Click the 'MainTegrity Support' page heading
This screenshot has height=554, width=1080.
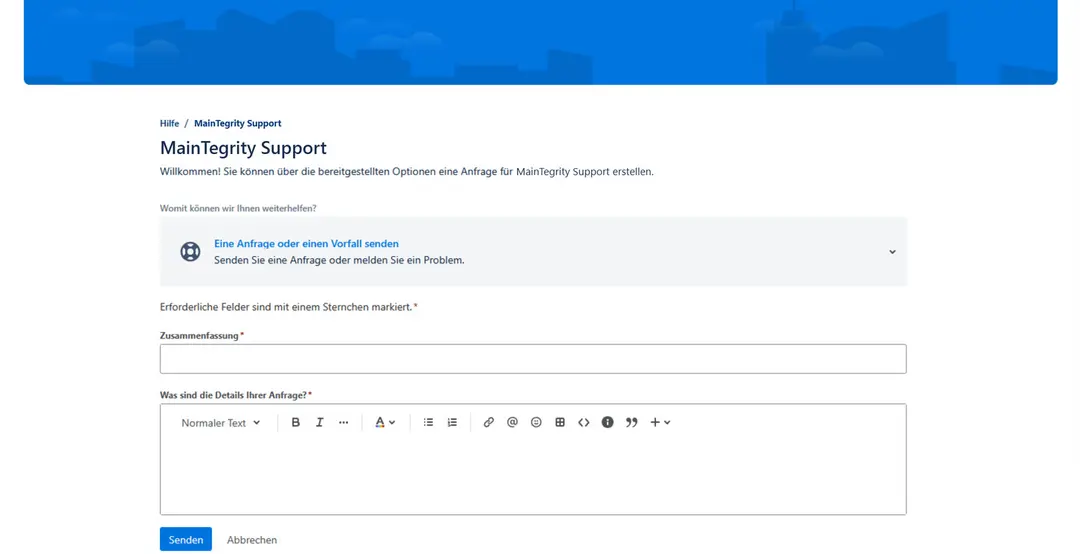[243, 148]
